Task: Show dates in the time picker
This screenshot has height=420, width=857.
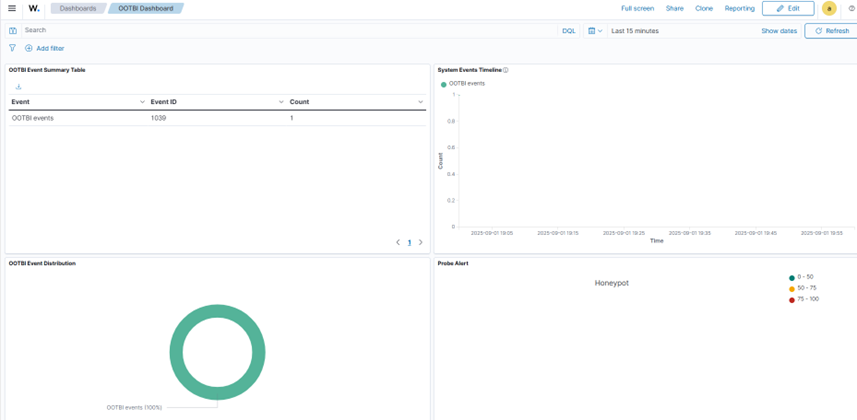Action: pos(779,31)
